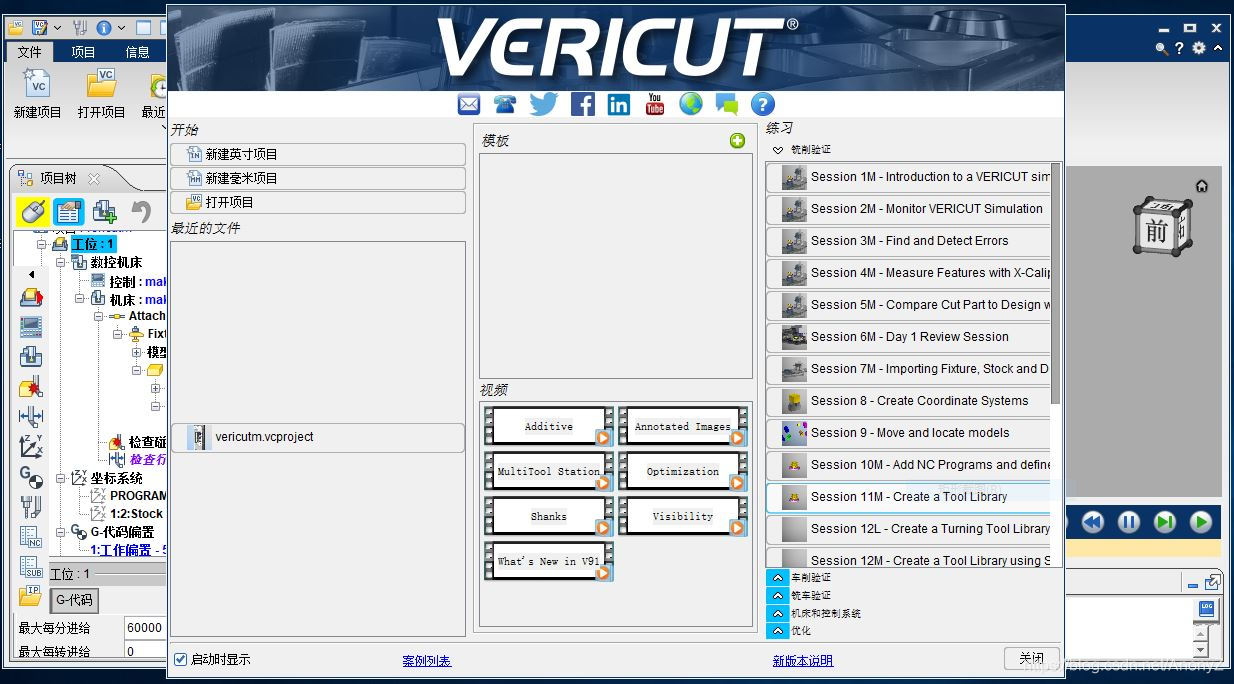The image size is (1234, 684).
Task: Click the NC program sidebar icon
Action: tap(31, 536)
